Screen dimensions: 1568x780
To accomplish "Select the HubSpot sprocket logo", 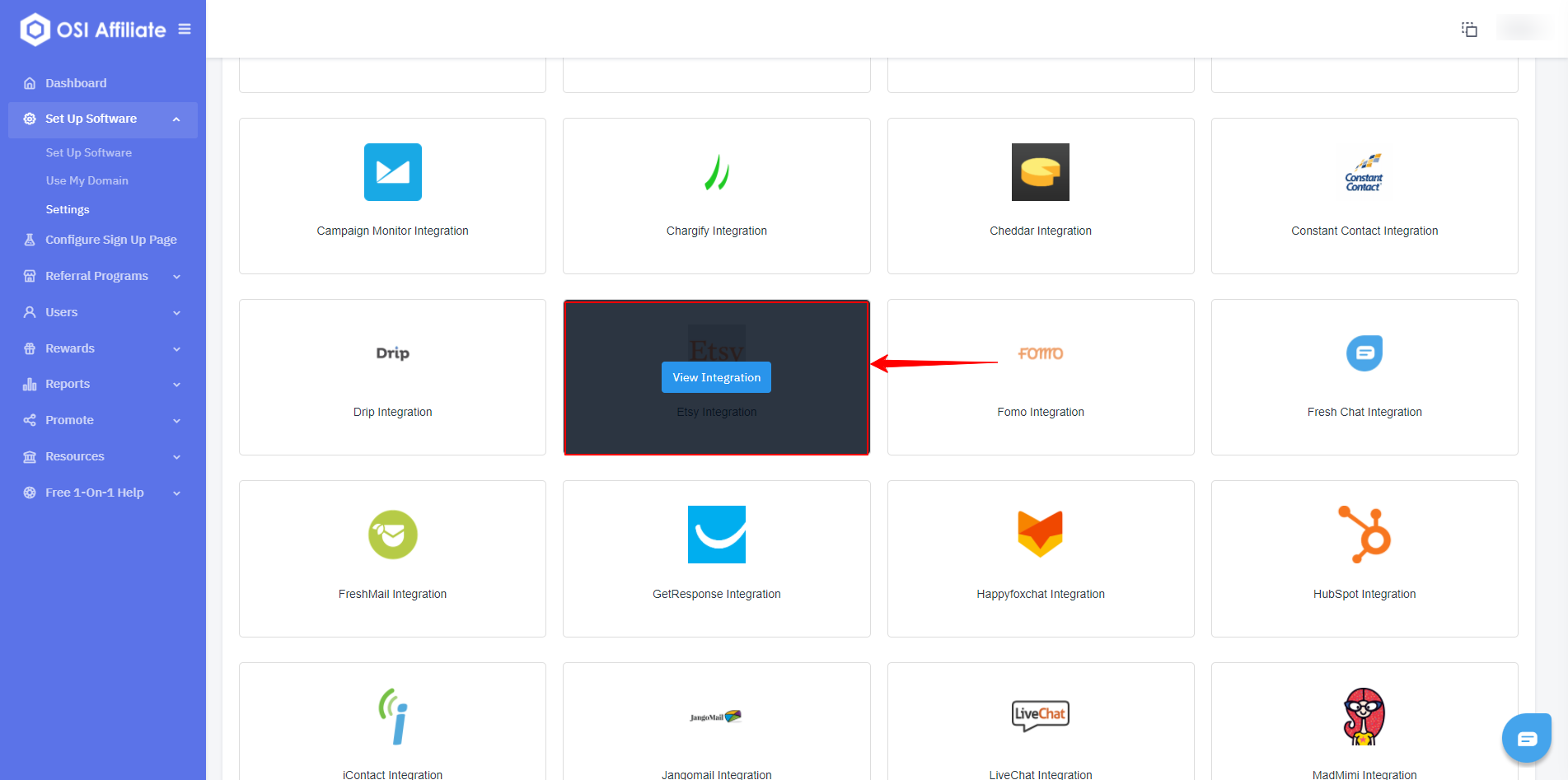I will click(x=1364, y=535).
